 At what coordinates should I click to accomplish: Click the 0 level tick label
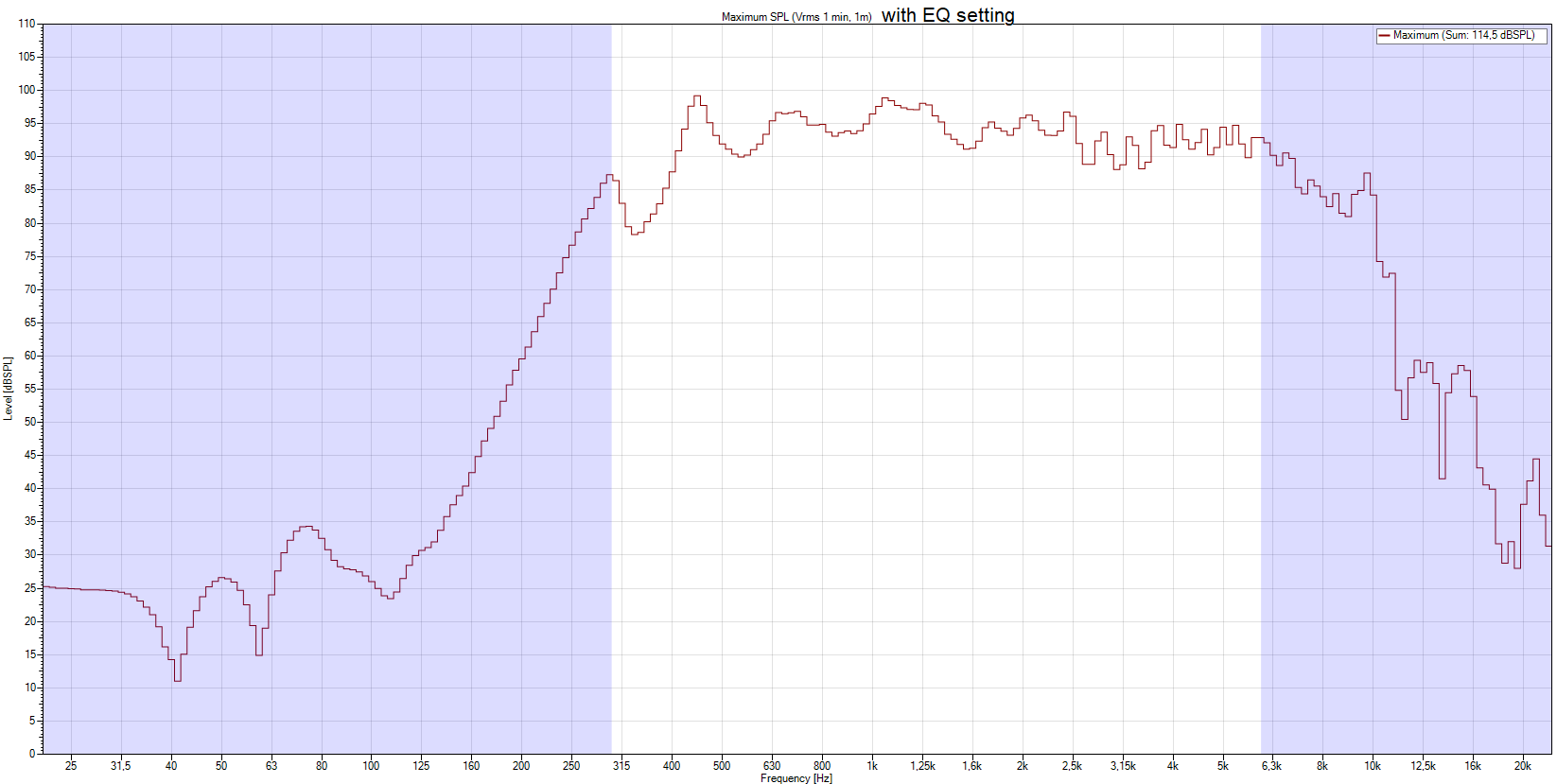(x=32, y=754)
